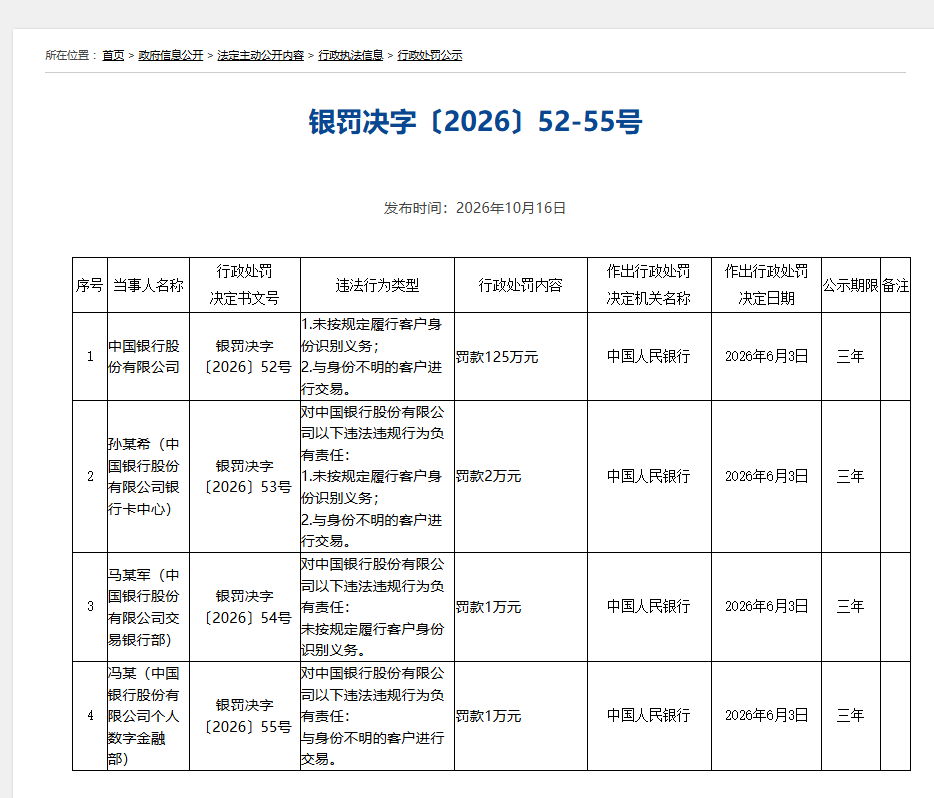This screenshot has width=934, height=798.
Task: Select the 中国银行股份有限公司 party cell
Action: 148,357
